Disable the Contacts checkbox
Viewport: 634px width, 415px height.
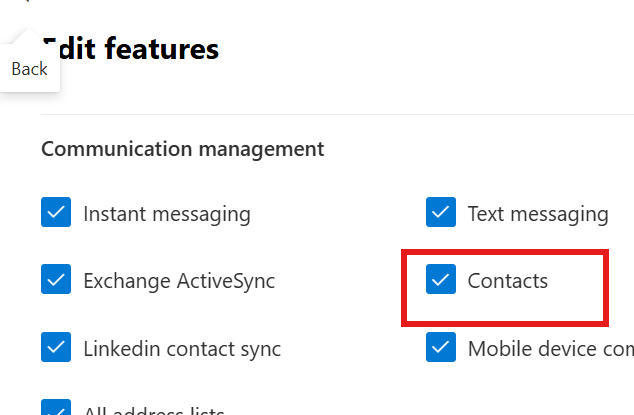(441, 279)
